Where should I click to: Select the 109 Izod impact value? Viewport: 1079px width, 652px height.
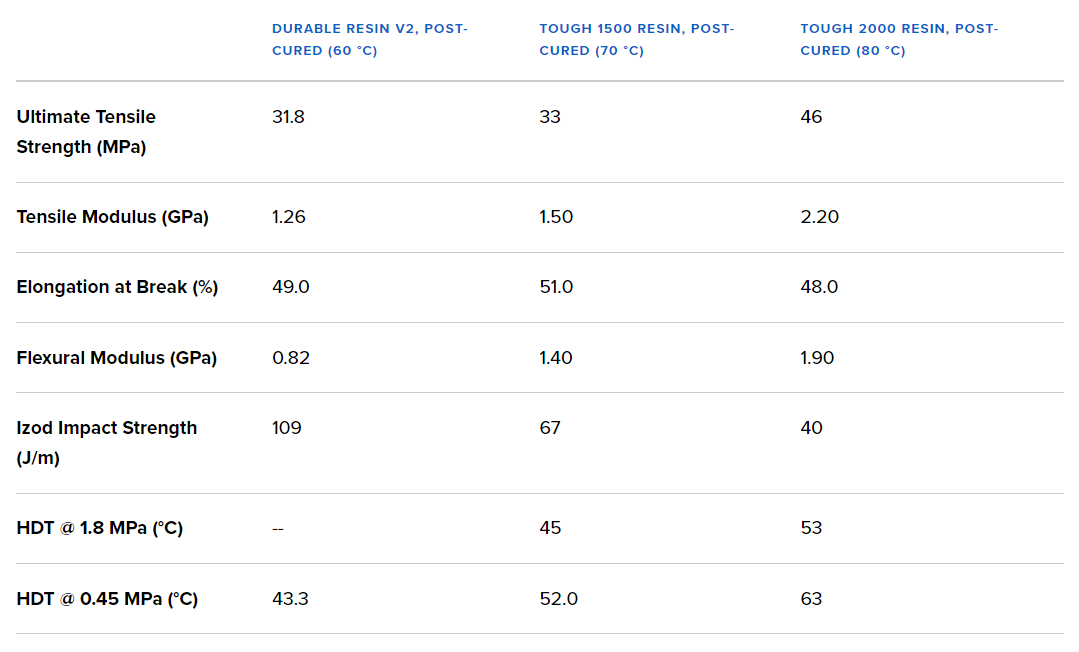[x=286, y=428]
